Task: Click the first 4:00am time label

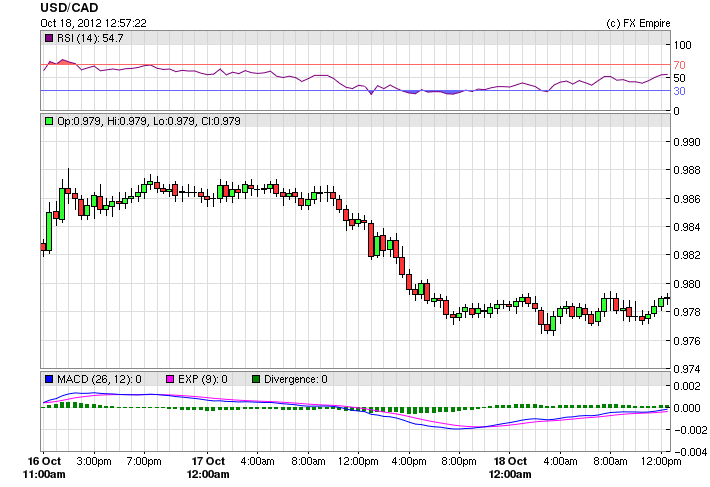Action: coord(257,461)
